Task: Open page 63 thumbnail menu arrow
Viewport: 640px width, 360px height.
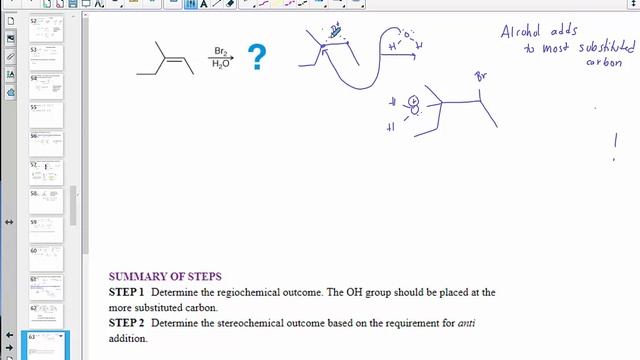Action: pyautogui.click(x=61, y=336)
